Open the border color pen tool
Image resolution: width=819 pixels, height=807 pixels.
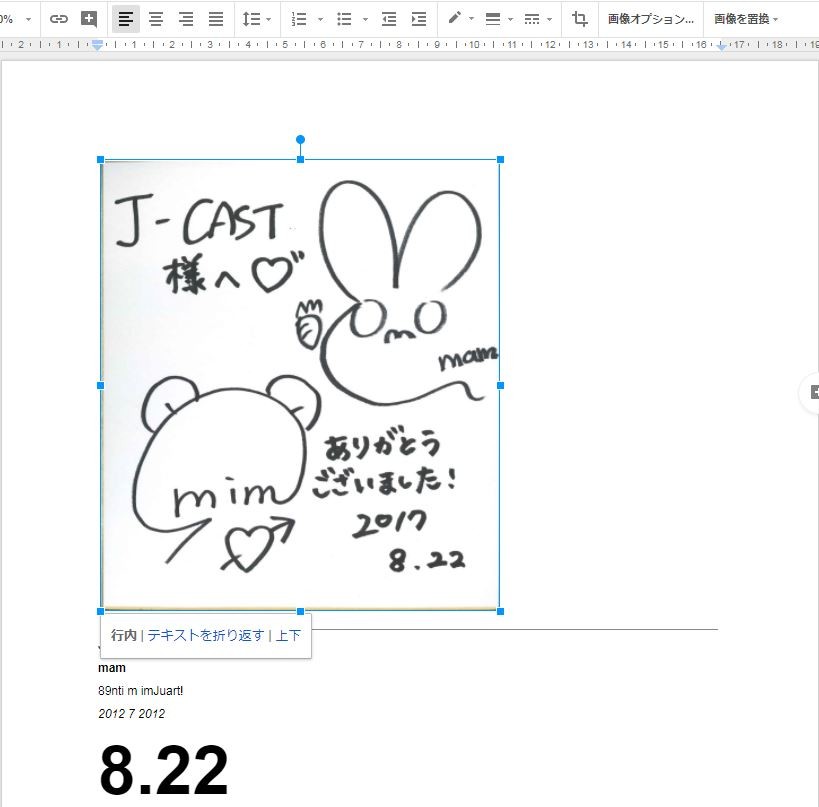tap(455, 19)
